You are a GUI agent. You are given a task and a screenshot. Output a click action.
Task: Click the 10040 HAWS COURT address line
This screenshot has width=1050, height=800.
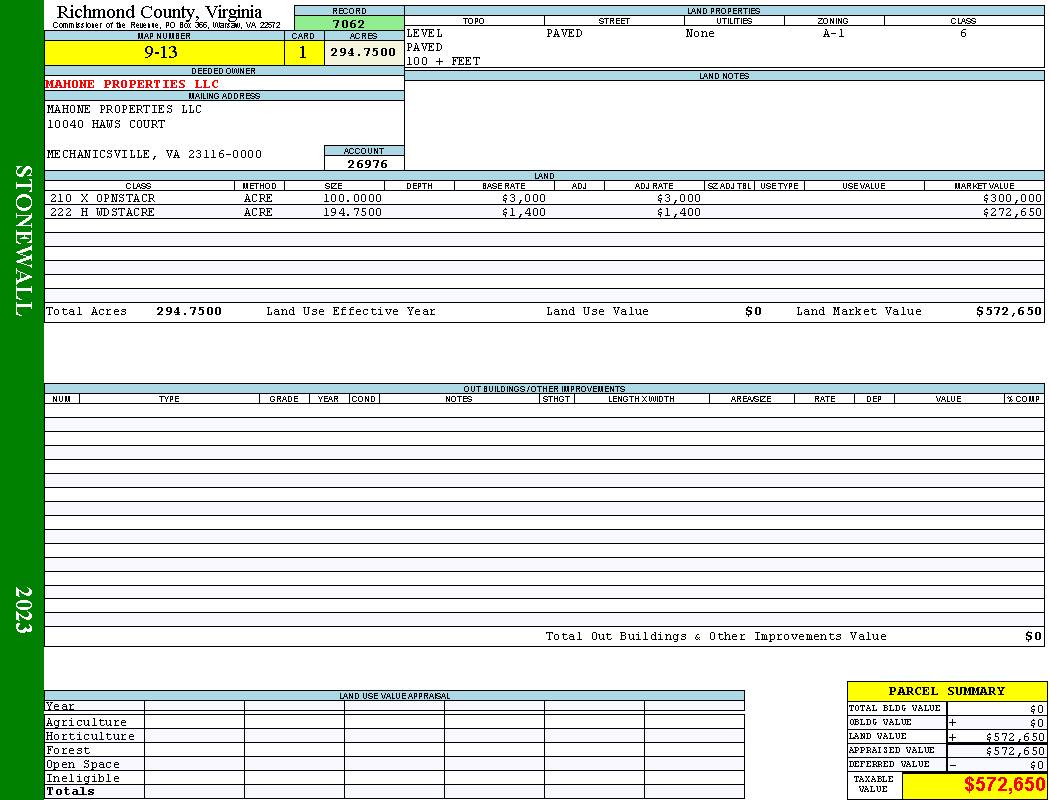(x=106, y=124)
